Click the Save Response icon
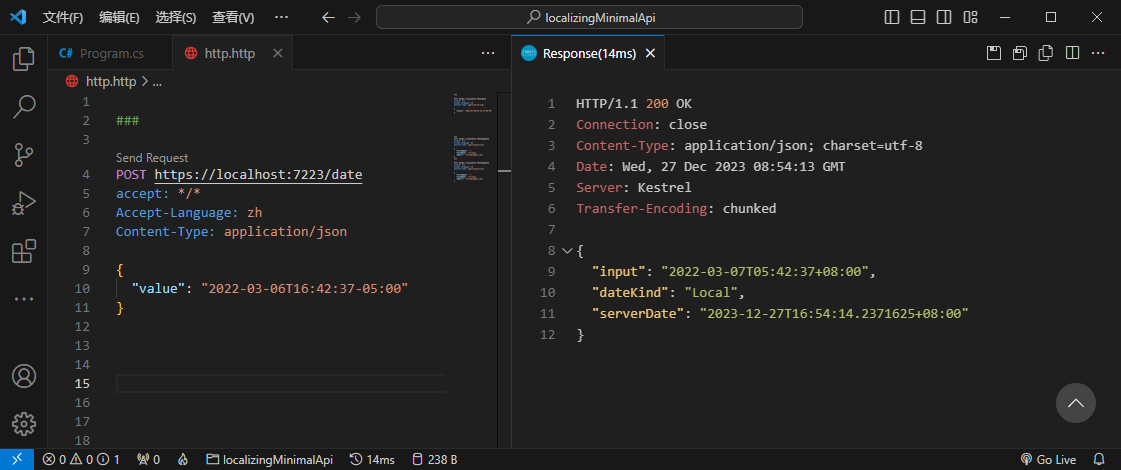The width and height of the screenshot is (1121, 470). [x=994, y=53]
